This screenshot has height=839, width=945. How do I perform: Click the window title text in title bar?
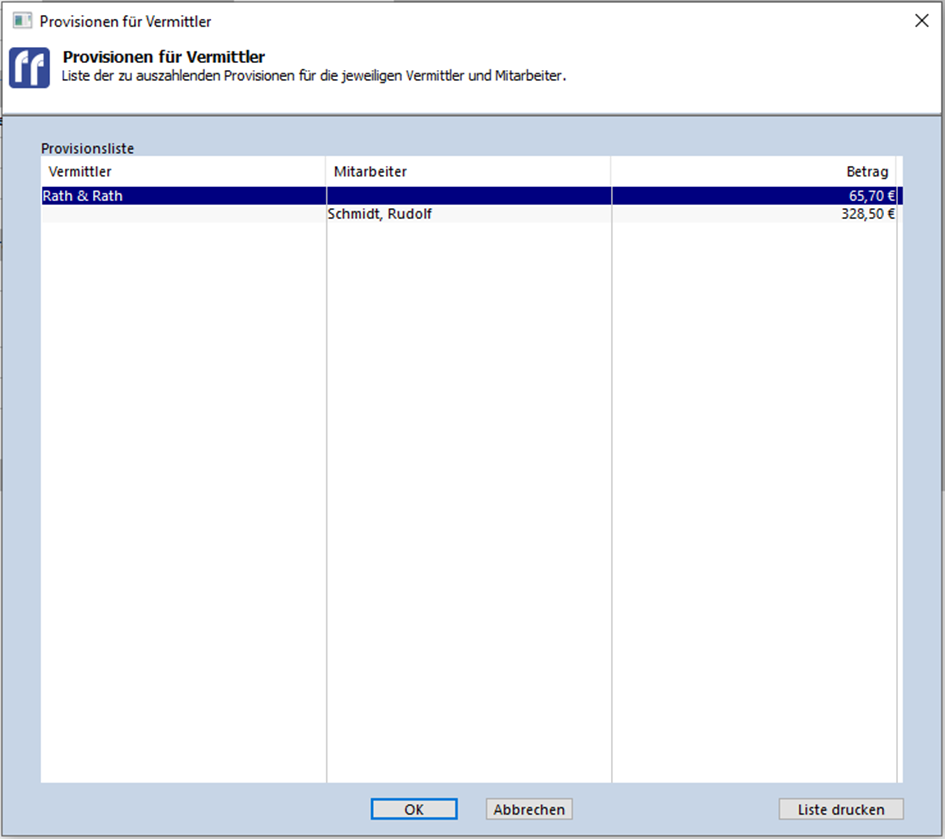(125, 21)
